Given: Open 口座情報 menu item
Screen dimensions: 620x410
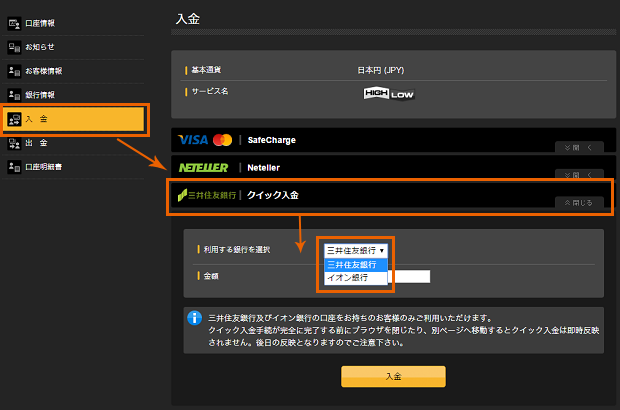Looking at the screenshot, I should pos(40,23).
